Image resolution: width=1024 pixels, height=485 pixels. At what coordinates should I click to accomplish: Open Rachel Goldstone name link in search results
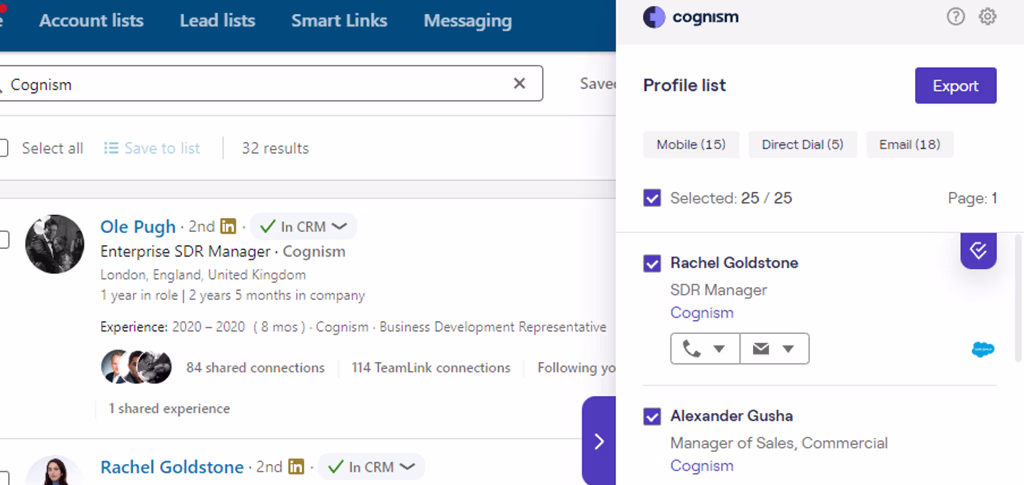point(172,467)
